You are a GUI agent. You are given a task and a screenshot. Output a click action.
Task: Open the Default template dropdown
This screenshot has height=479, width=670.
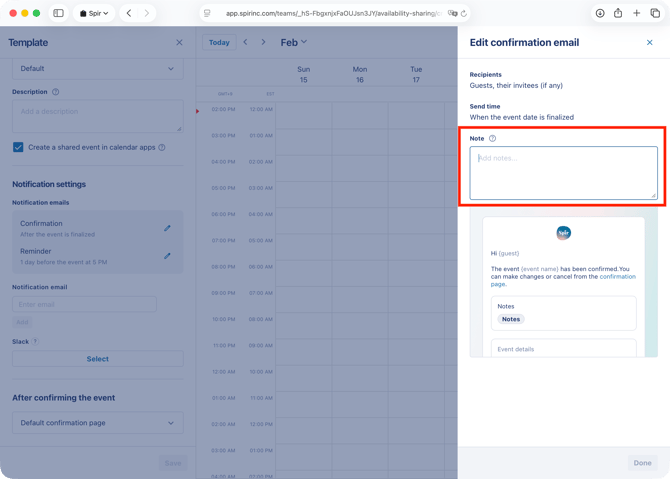pyautogui.click(x=97, y=69)
